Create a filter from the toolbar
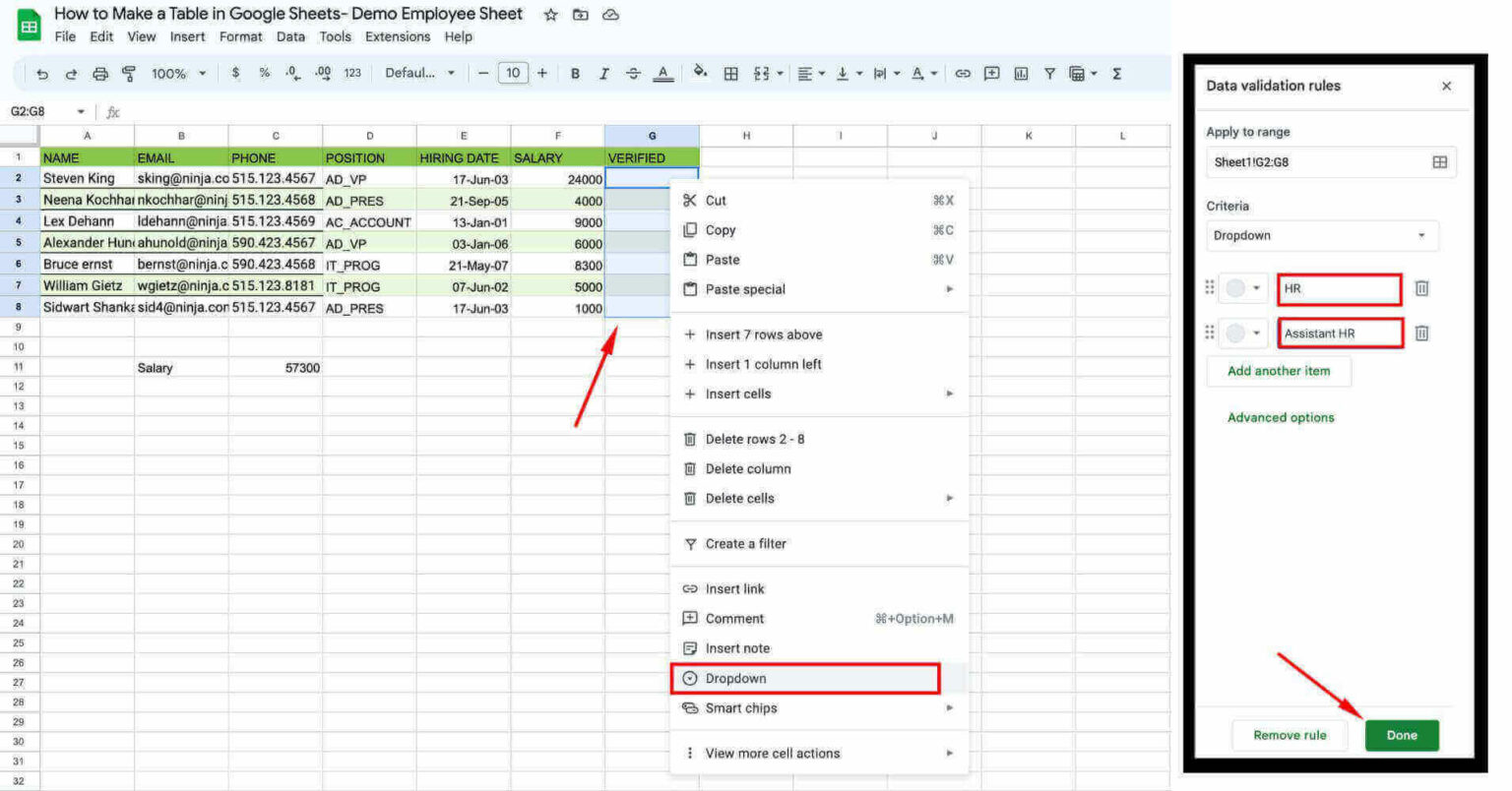 click(1049, 73)
